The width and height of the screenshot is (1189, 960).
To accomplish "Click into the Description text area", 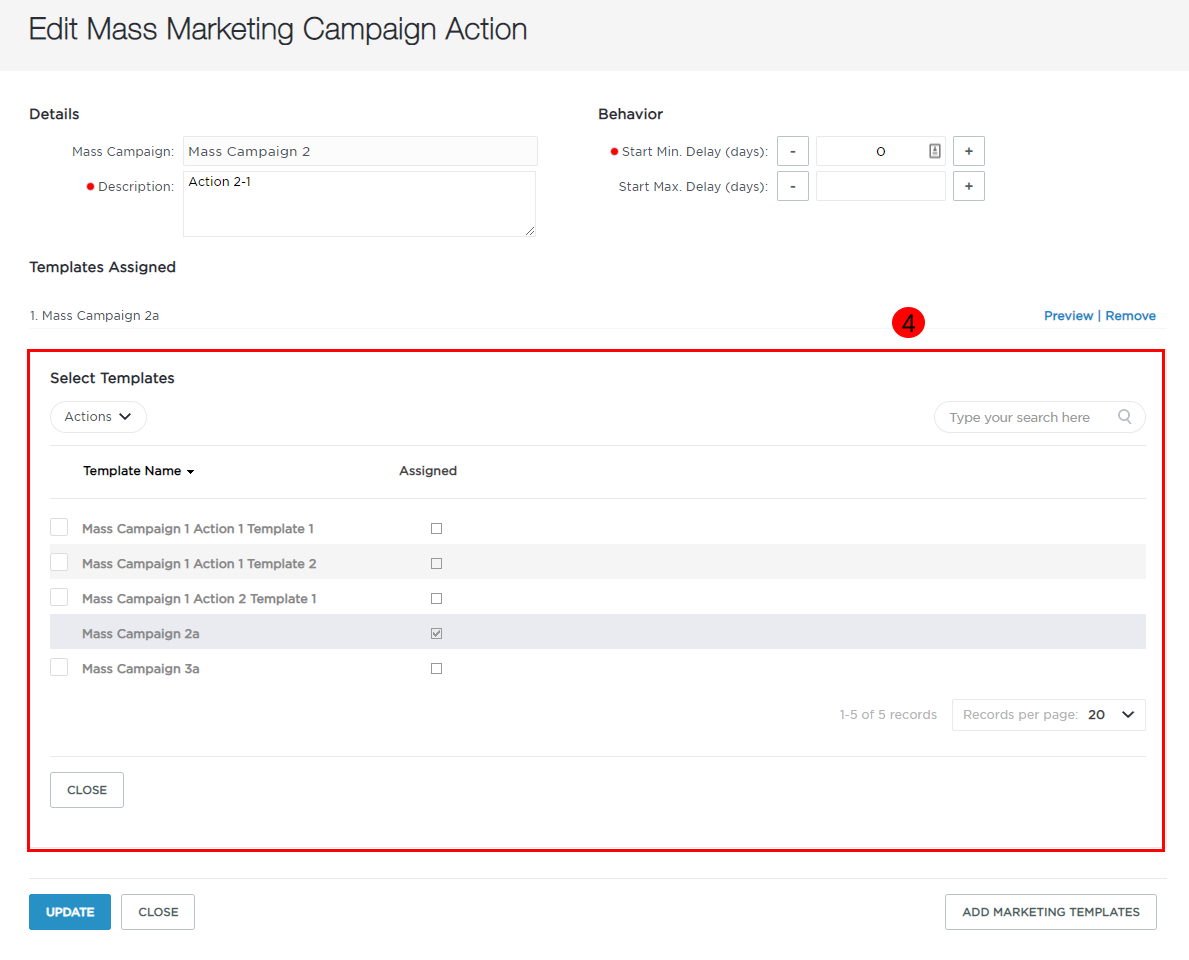I will click(x=359, y=203).
